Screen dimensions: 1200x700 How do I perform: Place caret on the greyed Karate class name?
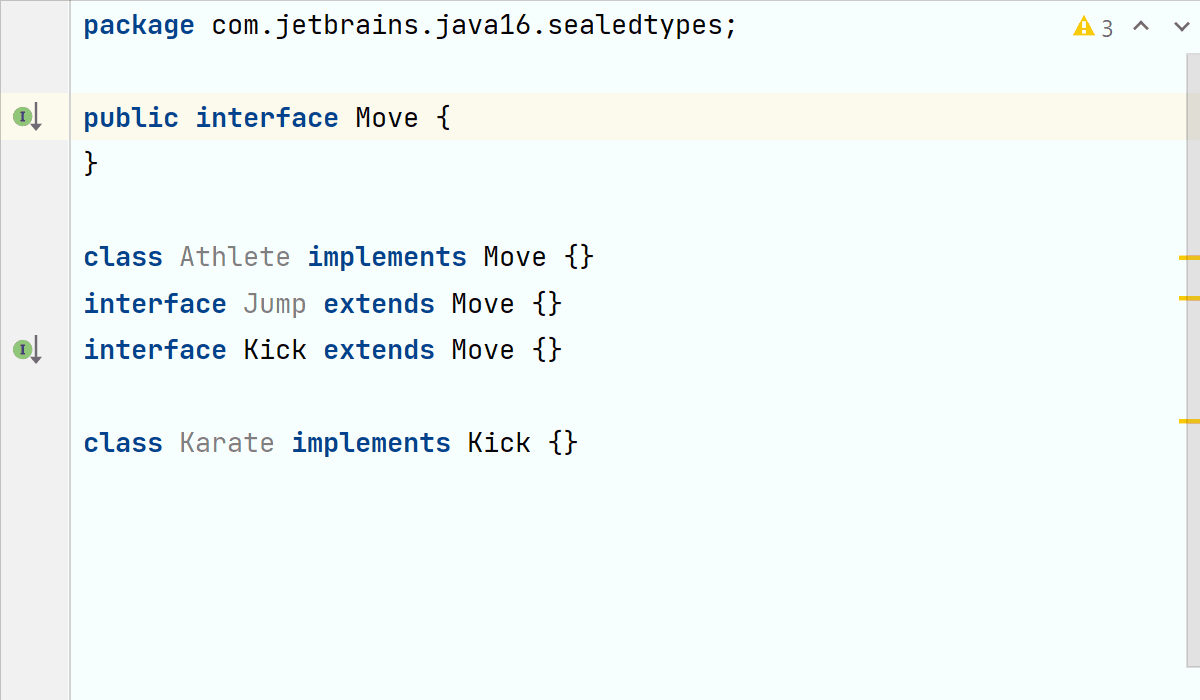tap(227, 443)
